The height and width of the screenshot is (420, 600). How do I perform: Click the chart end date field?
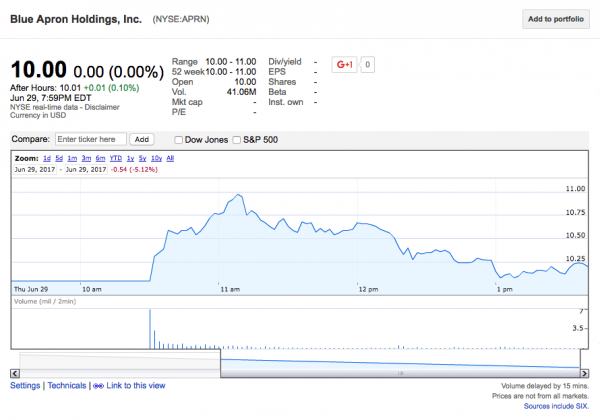pos(86,169)
